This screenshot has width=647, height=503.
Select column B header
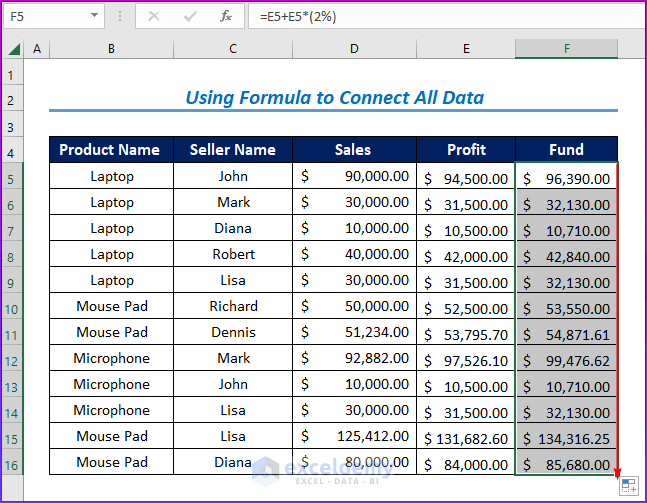[x=111, y=49]
